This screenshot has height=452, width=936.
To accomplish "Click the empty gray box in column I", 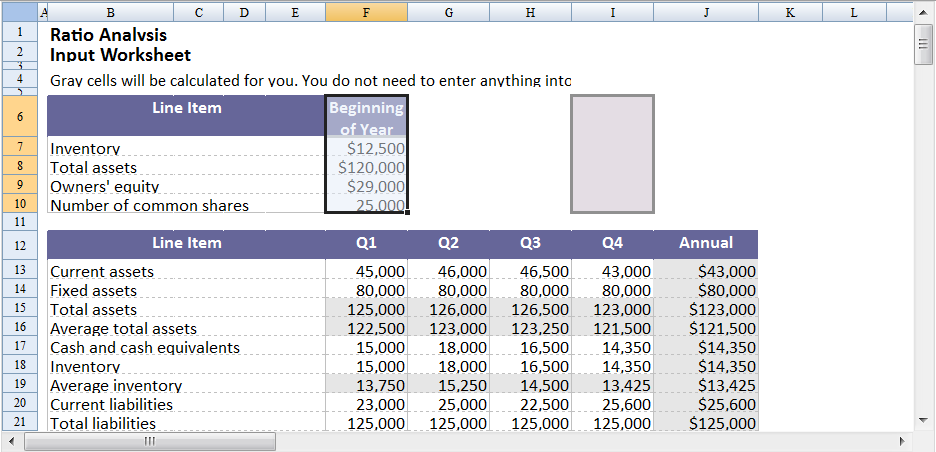I will 612,154.
